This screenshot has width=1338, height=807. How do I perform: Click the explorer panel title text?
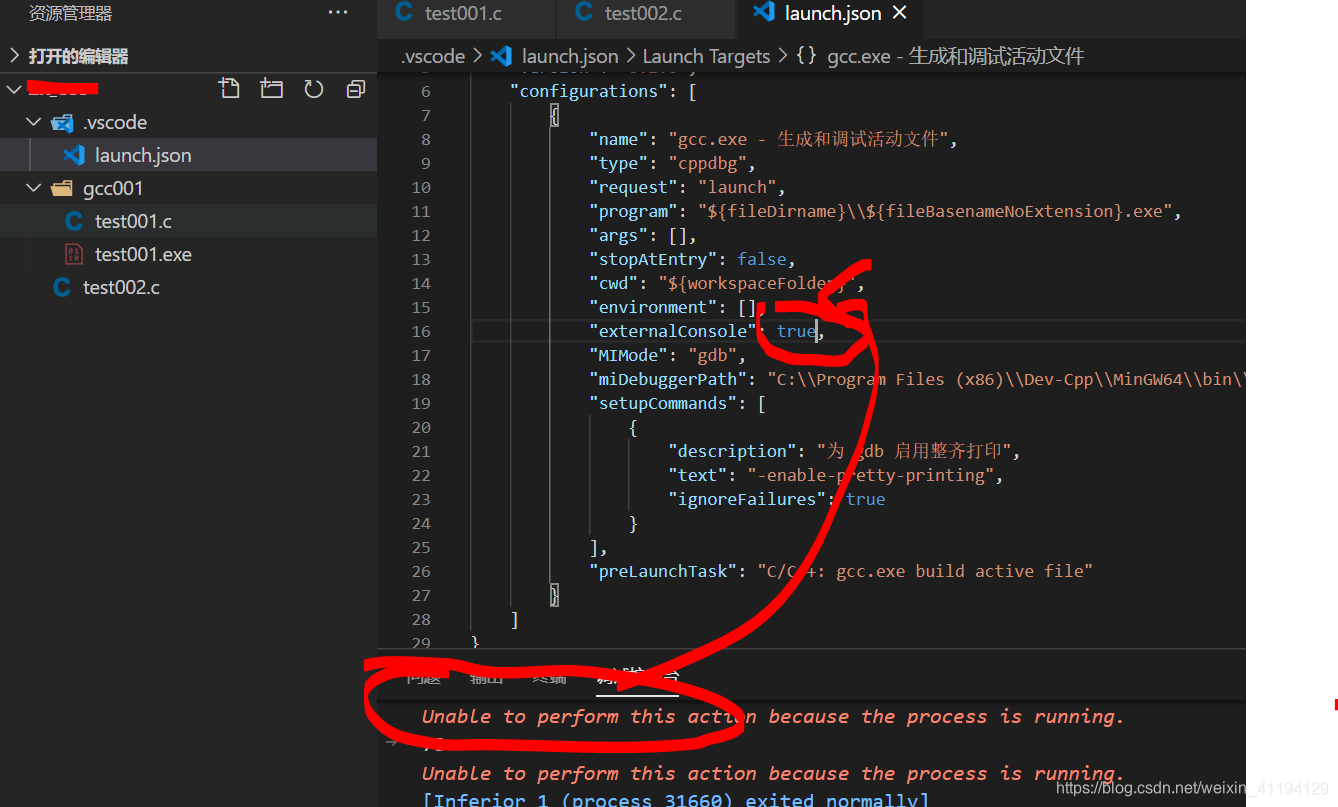70,13
